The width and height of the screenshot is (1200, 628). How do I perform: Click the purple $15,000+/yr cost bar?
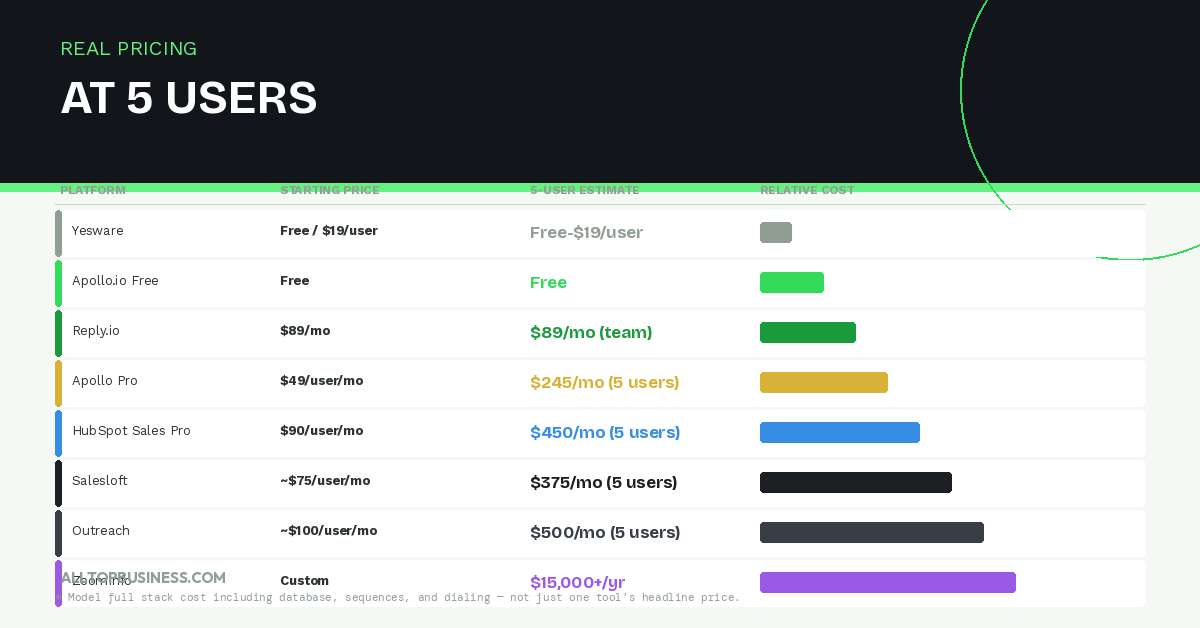pos(888,583)
